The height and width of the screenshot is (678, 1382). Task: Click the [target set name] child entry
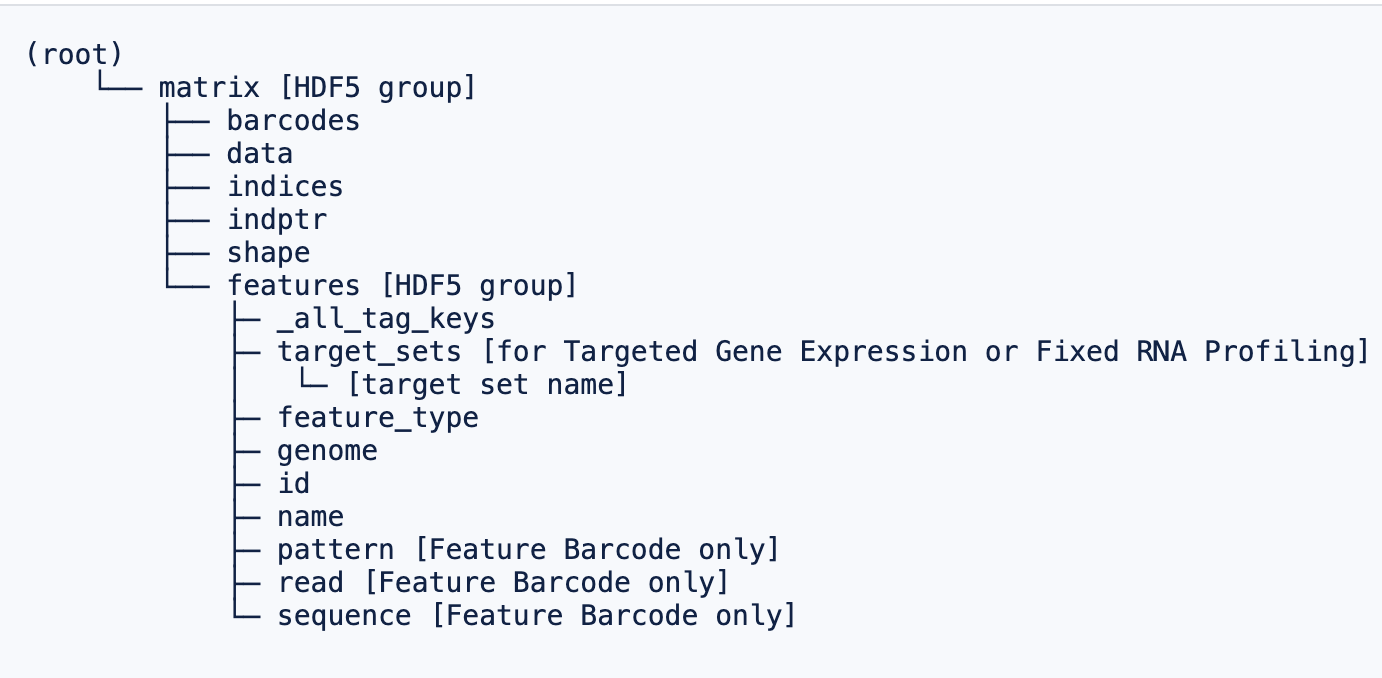tap(487, 384)
